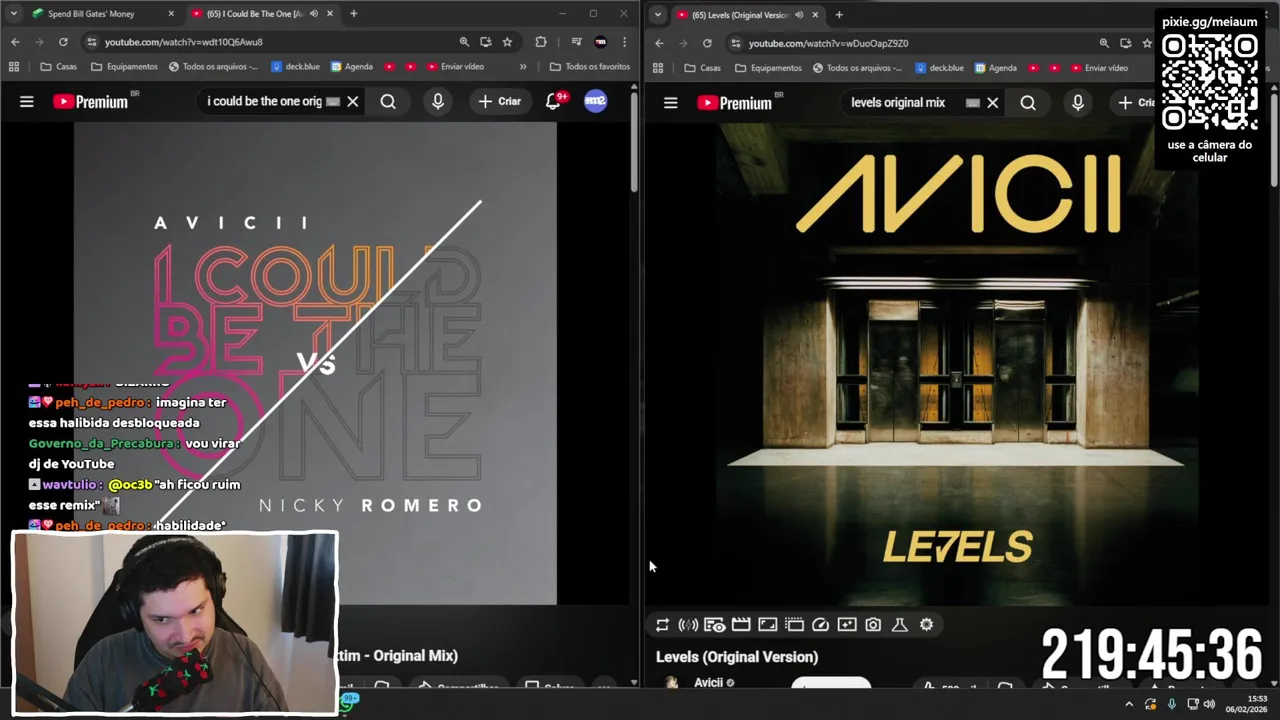Open enhancer settings gear icon
Viewport: 1280px width, 720px height.
point(926,625)
